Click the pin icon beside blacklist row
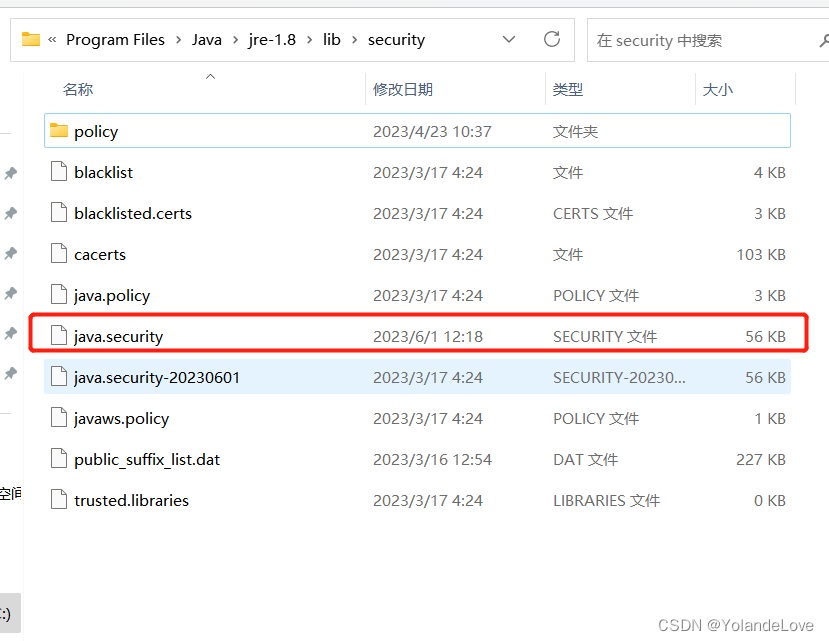Screen dimensions: 829x641 coord(11,173)
